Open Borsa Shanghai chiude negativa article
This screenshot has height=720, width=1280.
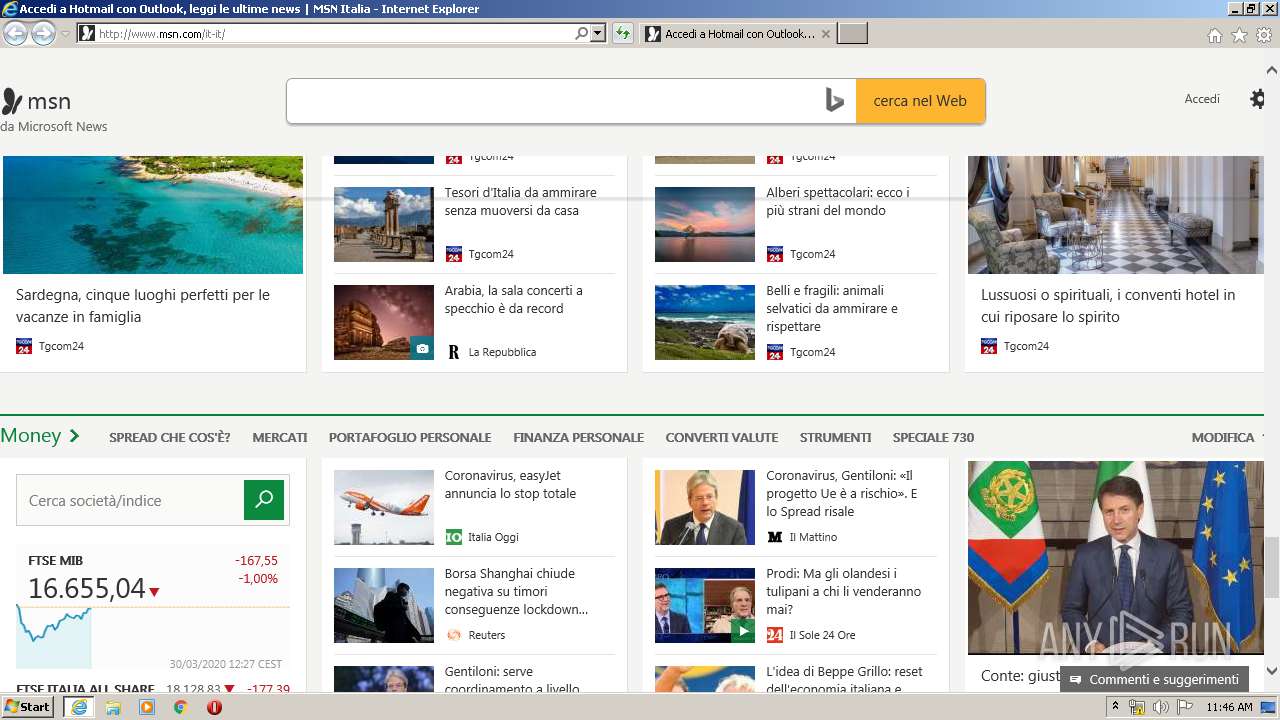517,592
